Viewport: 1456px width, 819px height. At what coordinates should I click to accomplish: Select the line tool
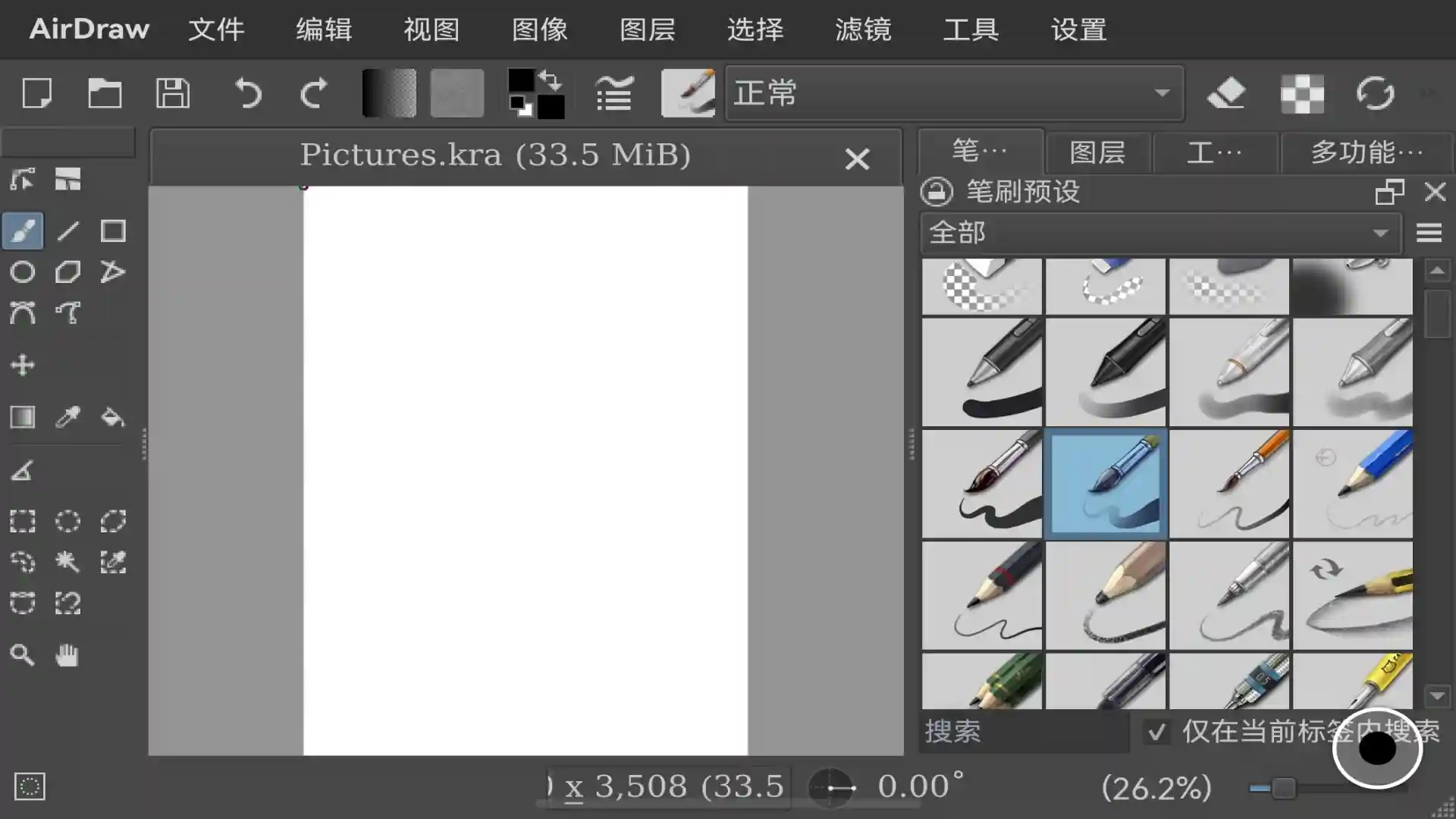(x=68, y=231)
